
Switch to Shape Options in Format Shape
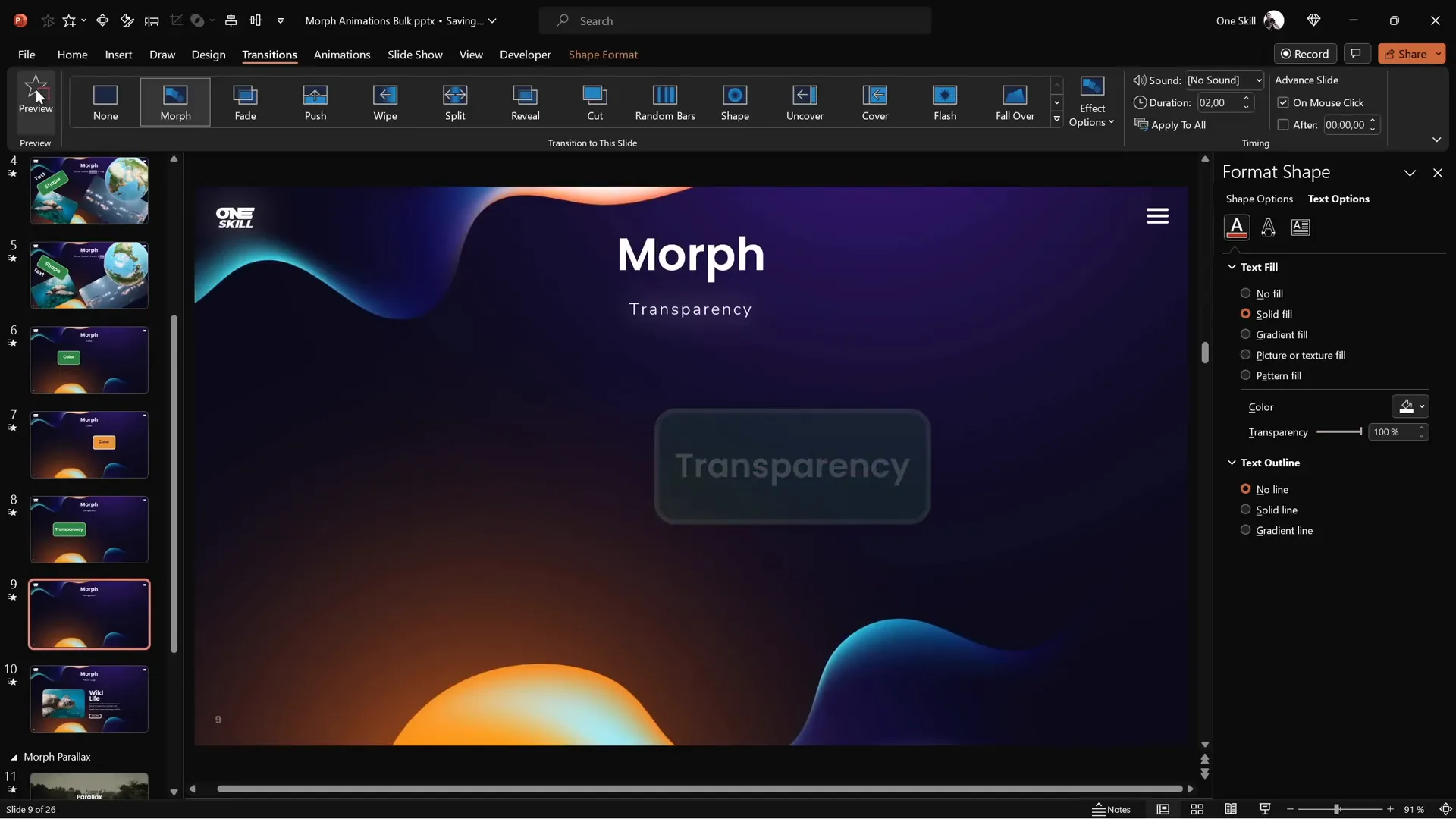click(1259, 199)
